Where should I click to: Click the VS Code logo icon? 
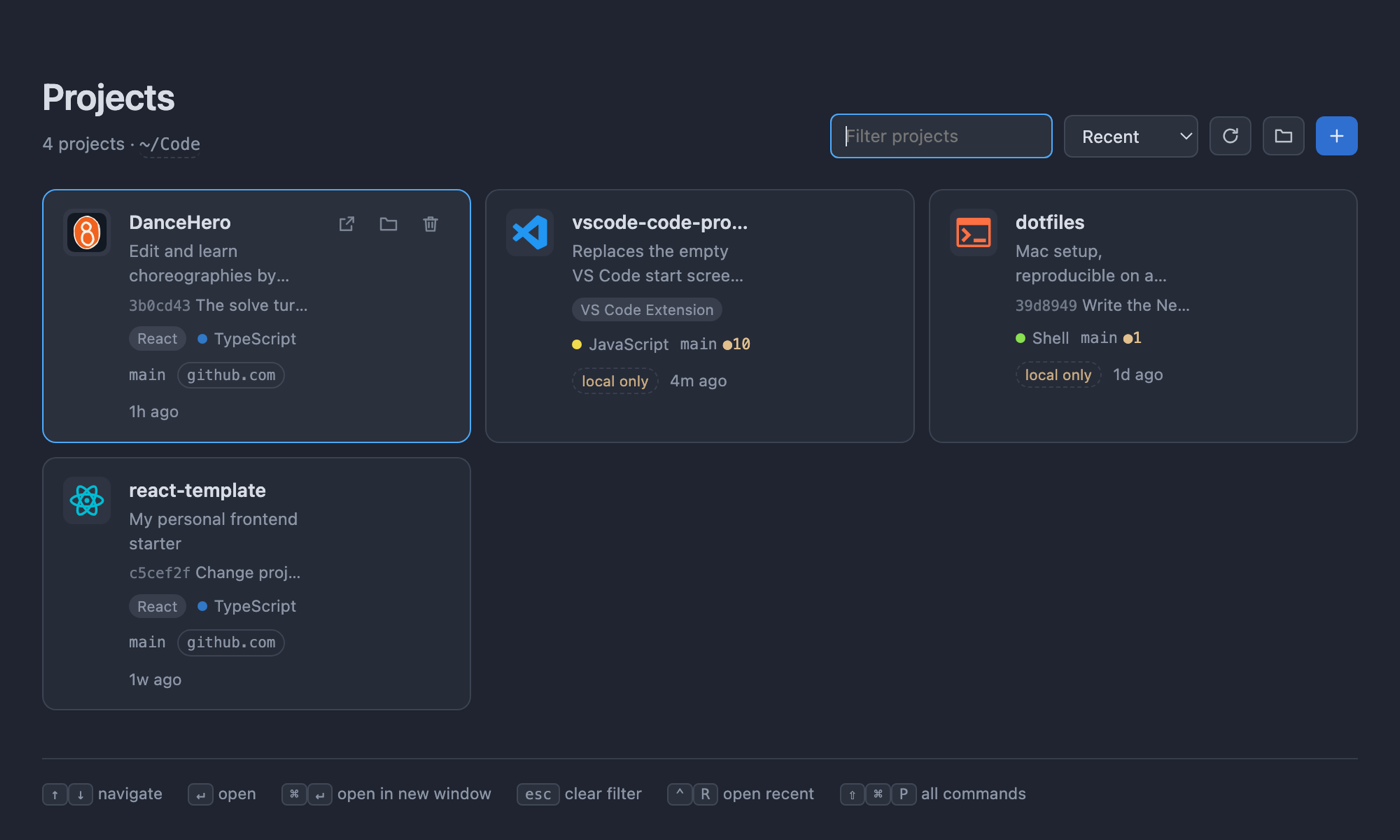530,233
